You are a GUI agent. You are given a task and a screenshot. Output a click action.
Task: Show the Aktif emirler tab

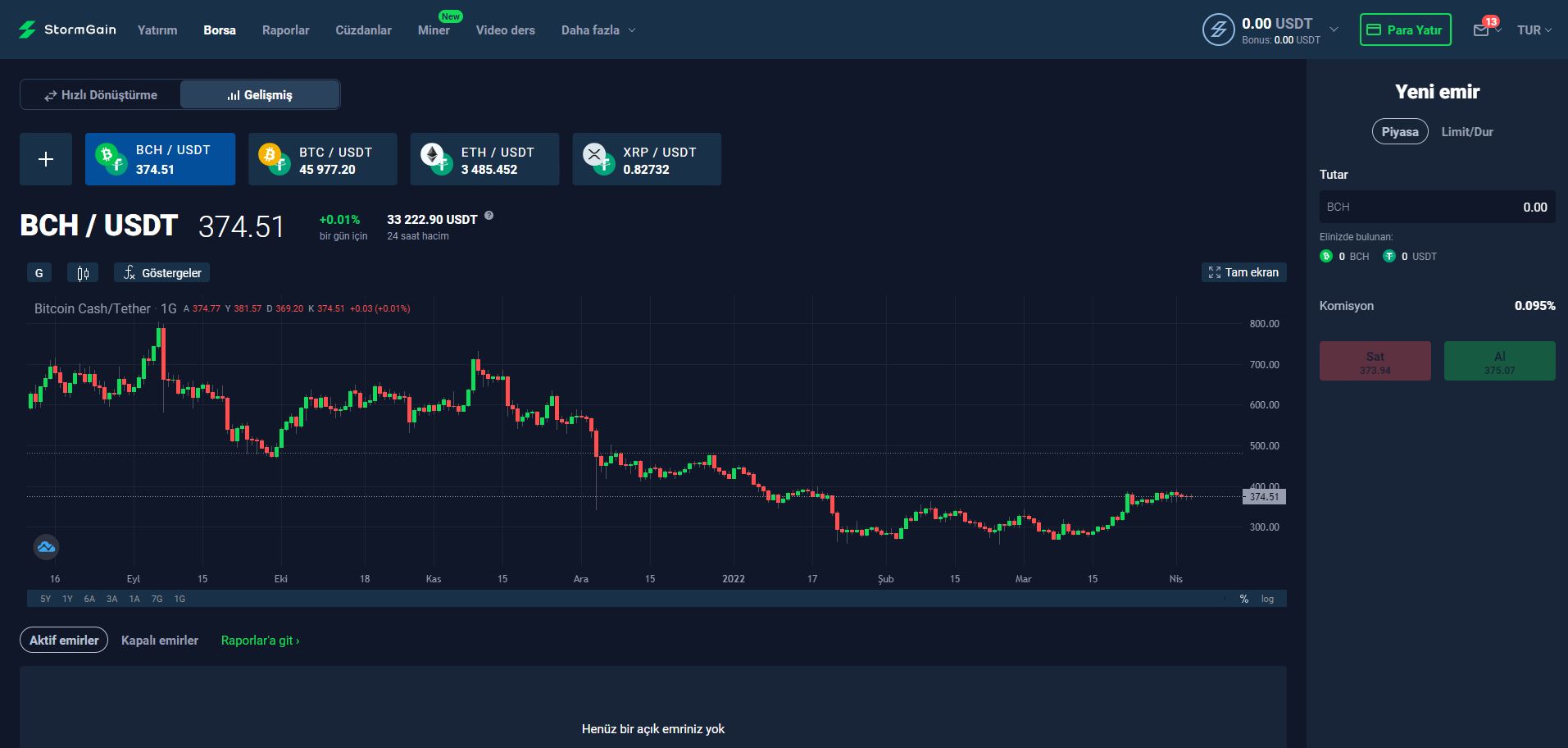click(x=64, y=640)
